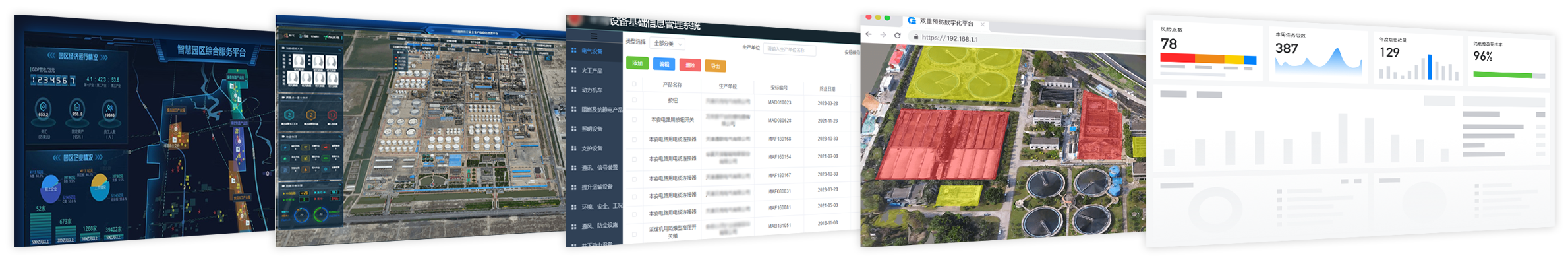Tick the checkbox for the MAF130168 row
Viewport: 1568px width, 262px height.
point(634,139)
